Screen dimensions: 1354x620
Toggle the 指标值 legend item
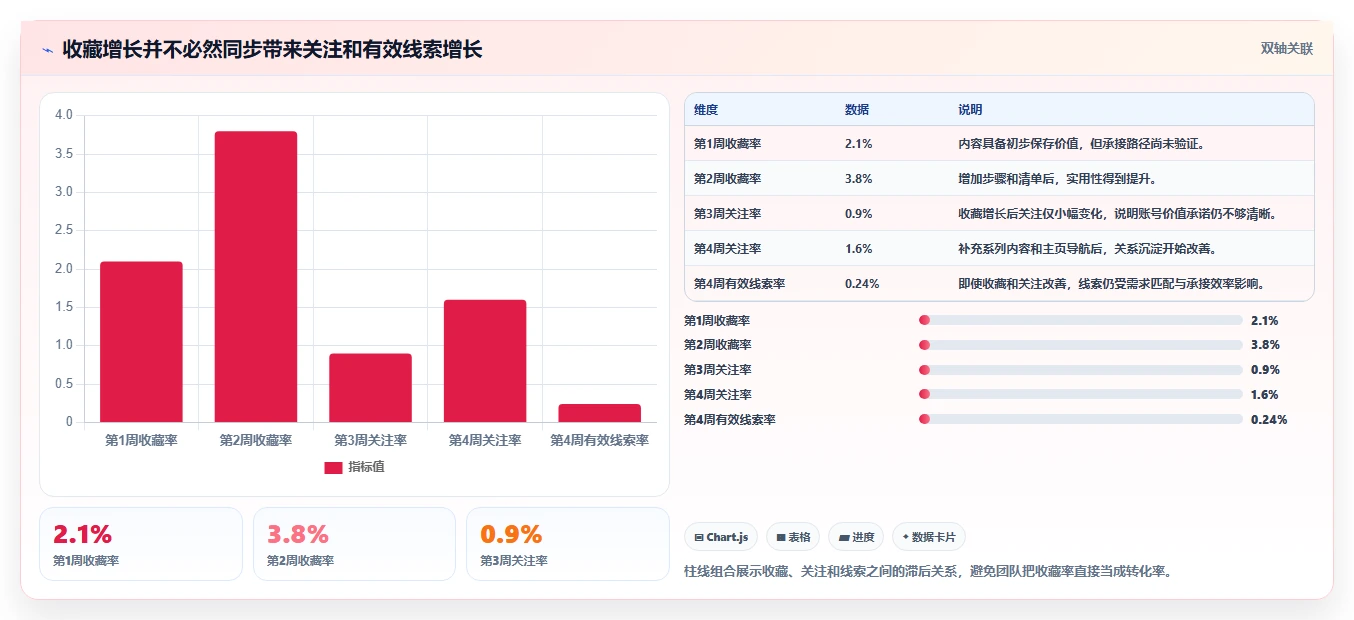354,467
